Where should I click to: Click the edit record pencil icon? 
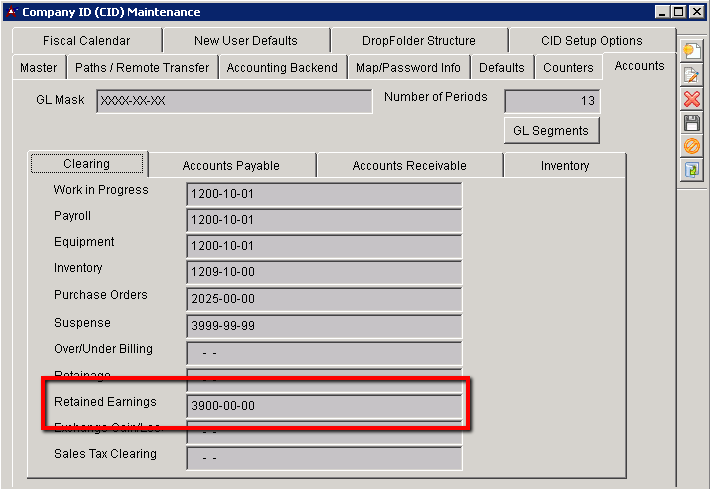pyautogui.click(x=691, y=76)
